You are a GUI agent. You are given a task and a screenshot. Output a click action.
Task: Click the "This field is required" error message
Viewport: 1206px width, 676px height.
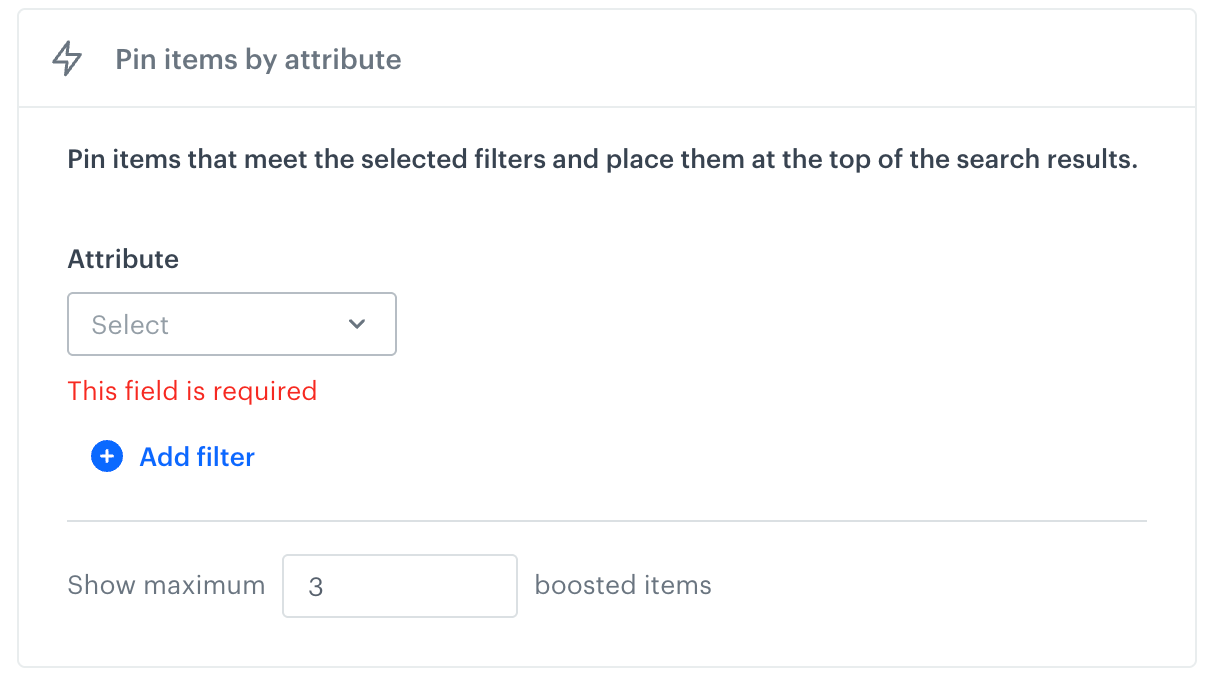tap(192, 391)
